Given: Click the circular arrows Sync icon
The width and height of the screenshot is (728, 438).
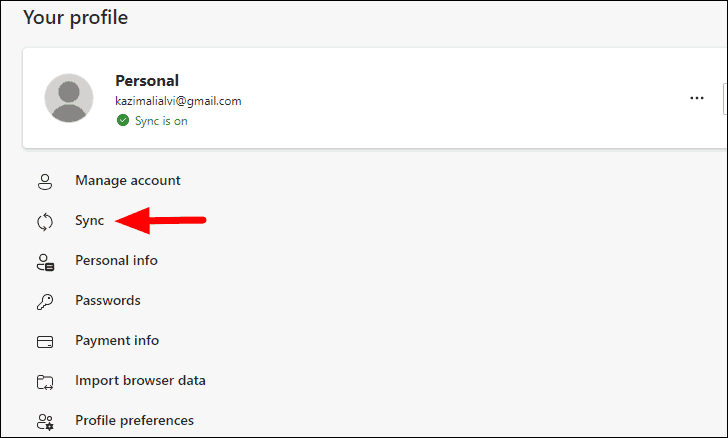Looking at the screenshot, I should 45,222.
